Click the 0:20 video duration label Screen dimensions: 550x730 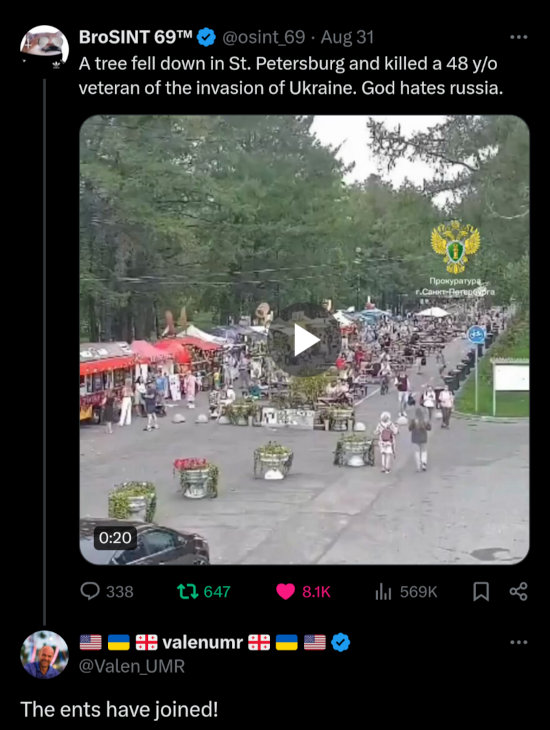[x=115, y=538]
